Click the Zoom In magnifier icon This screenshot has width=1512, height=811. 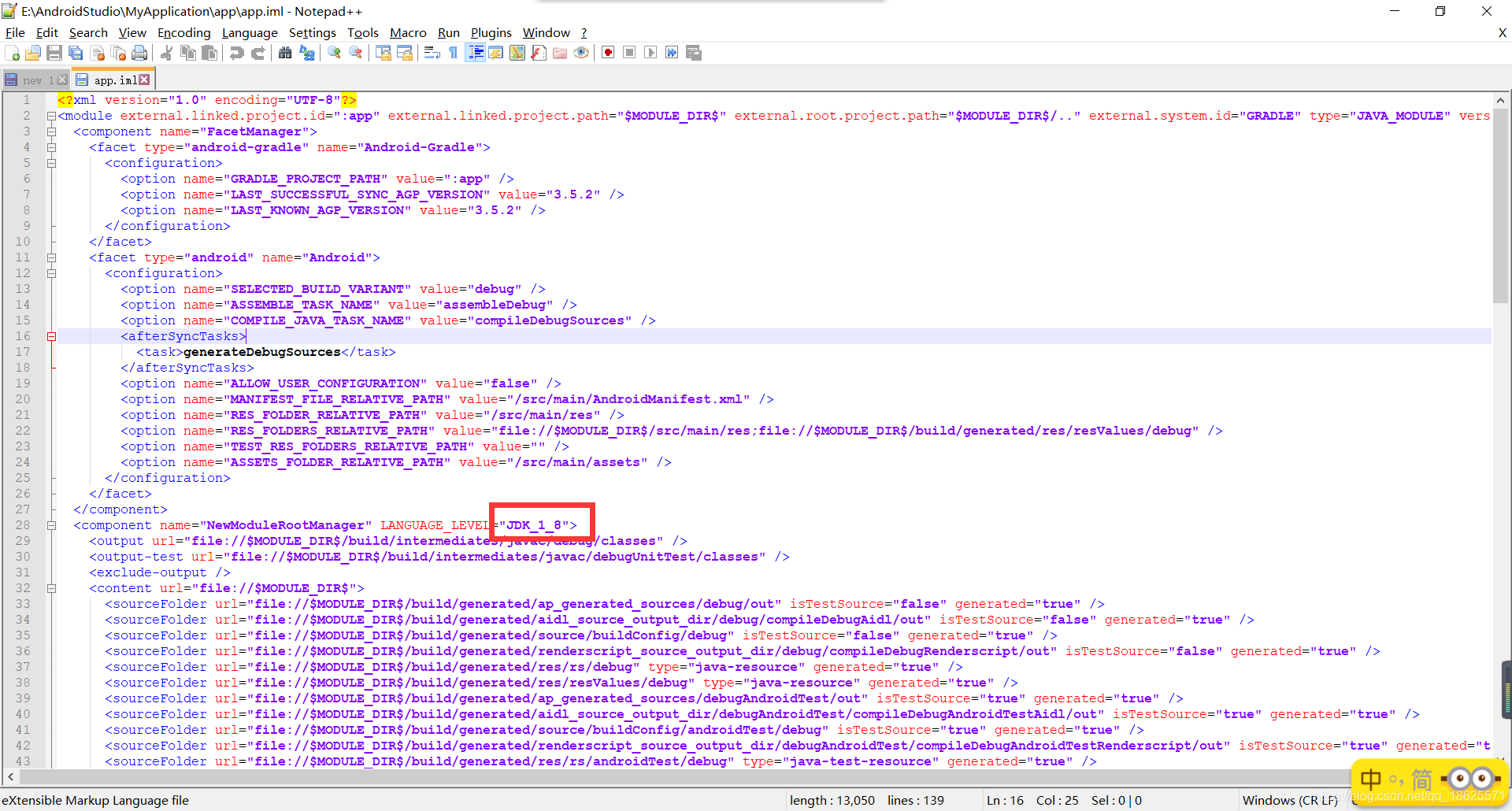(333, 53)
